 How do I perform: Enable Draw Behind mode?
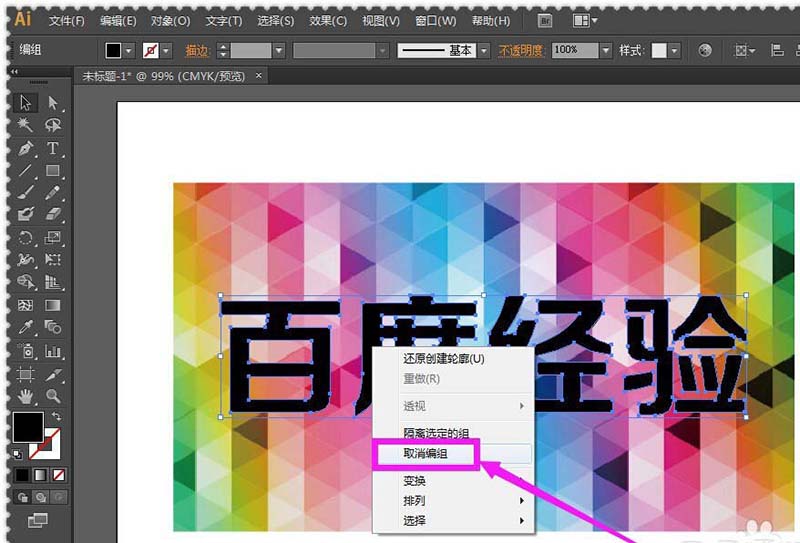[40, 497]
